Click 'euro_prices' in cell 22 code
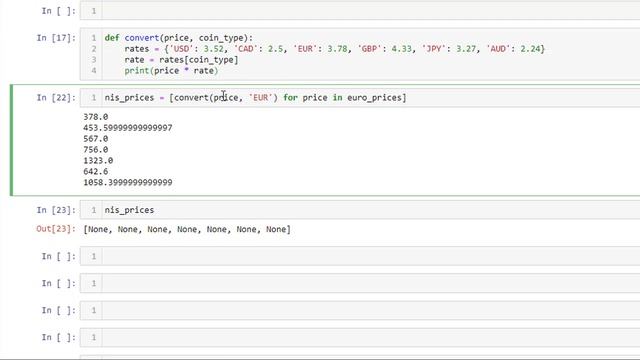The image size is (640, 360). pos(374,98)
